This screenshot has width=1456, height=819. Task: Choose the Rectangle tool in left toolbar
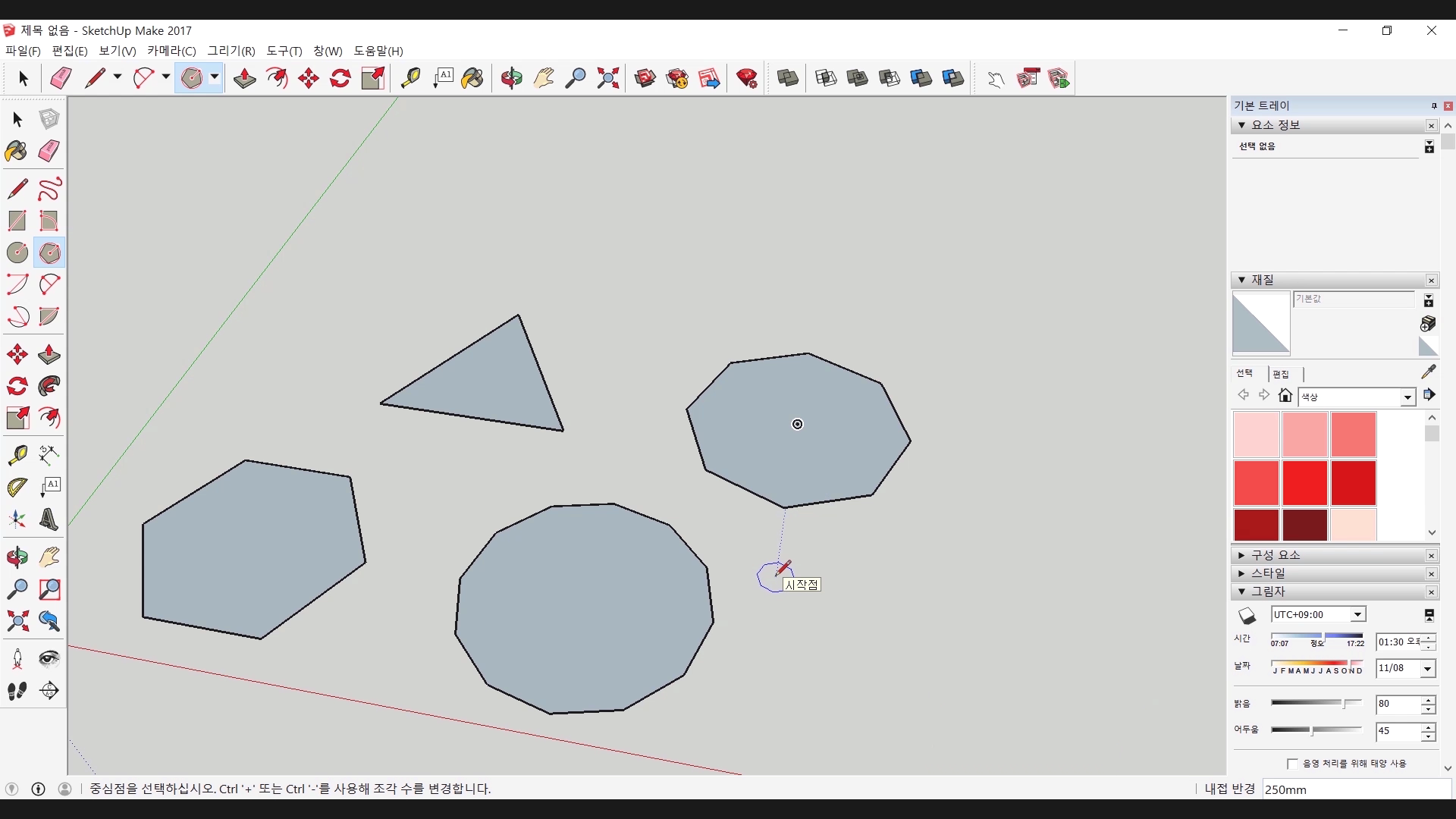click(x=17, y=221)
